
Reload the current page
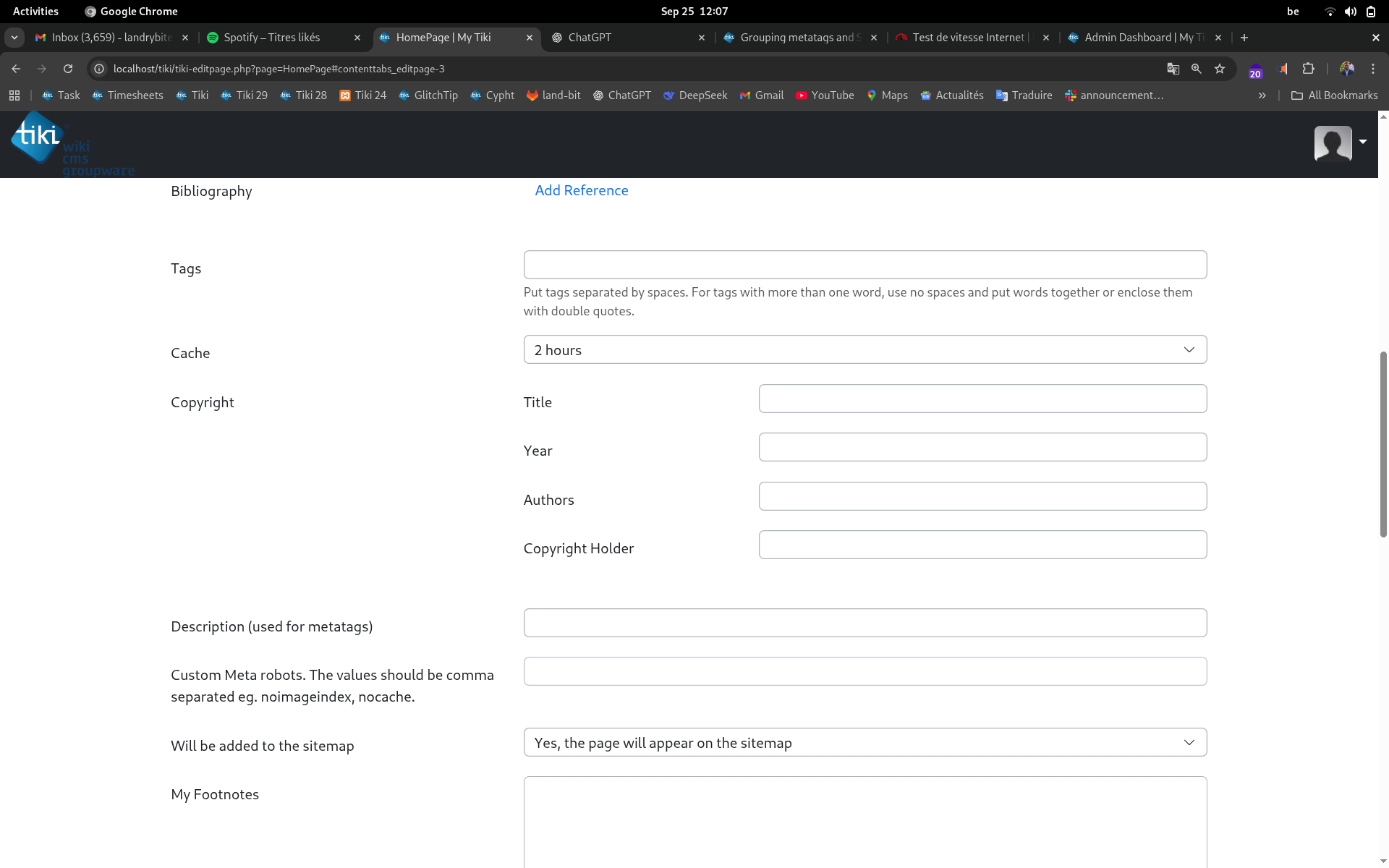click(68, 69)
